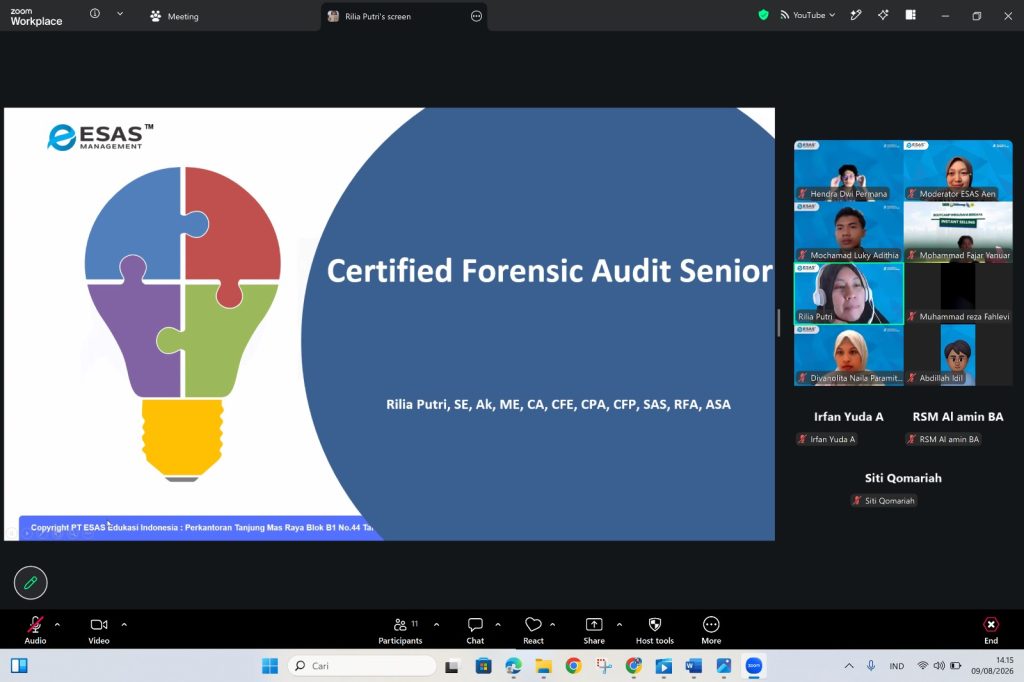This screenshot has width=1024, height=682.
Task: Expand the dropdown next to the info icon
Action: point(120,14)
